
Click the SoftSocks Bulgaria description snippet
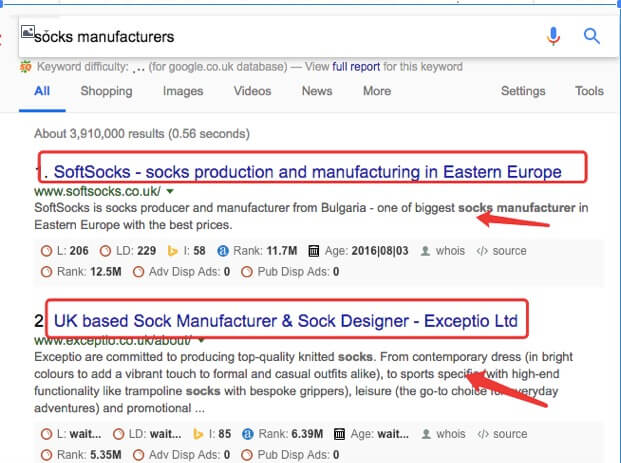point(311,216)
